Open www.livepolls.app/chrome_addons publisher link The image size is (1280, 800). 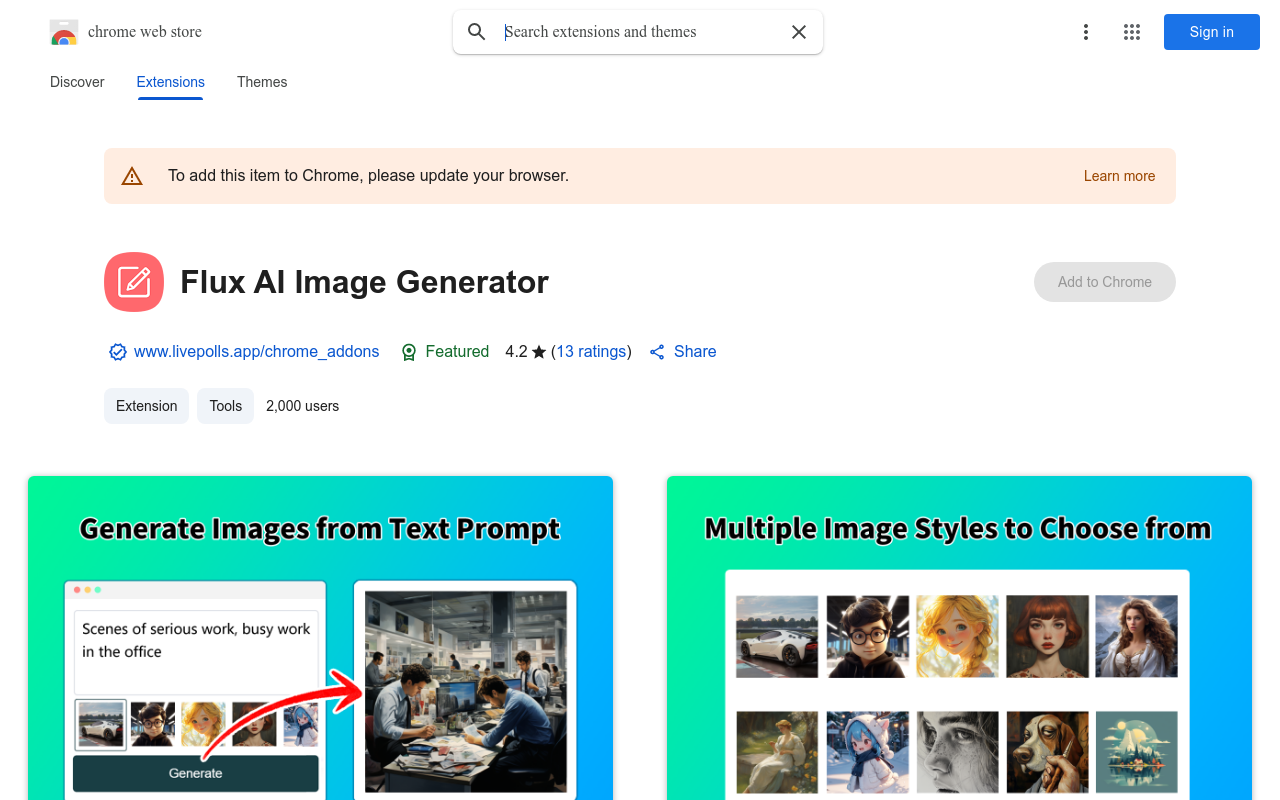pyautogui.click(x=257, y=352)
